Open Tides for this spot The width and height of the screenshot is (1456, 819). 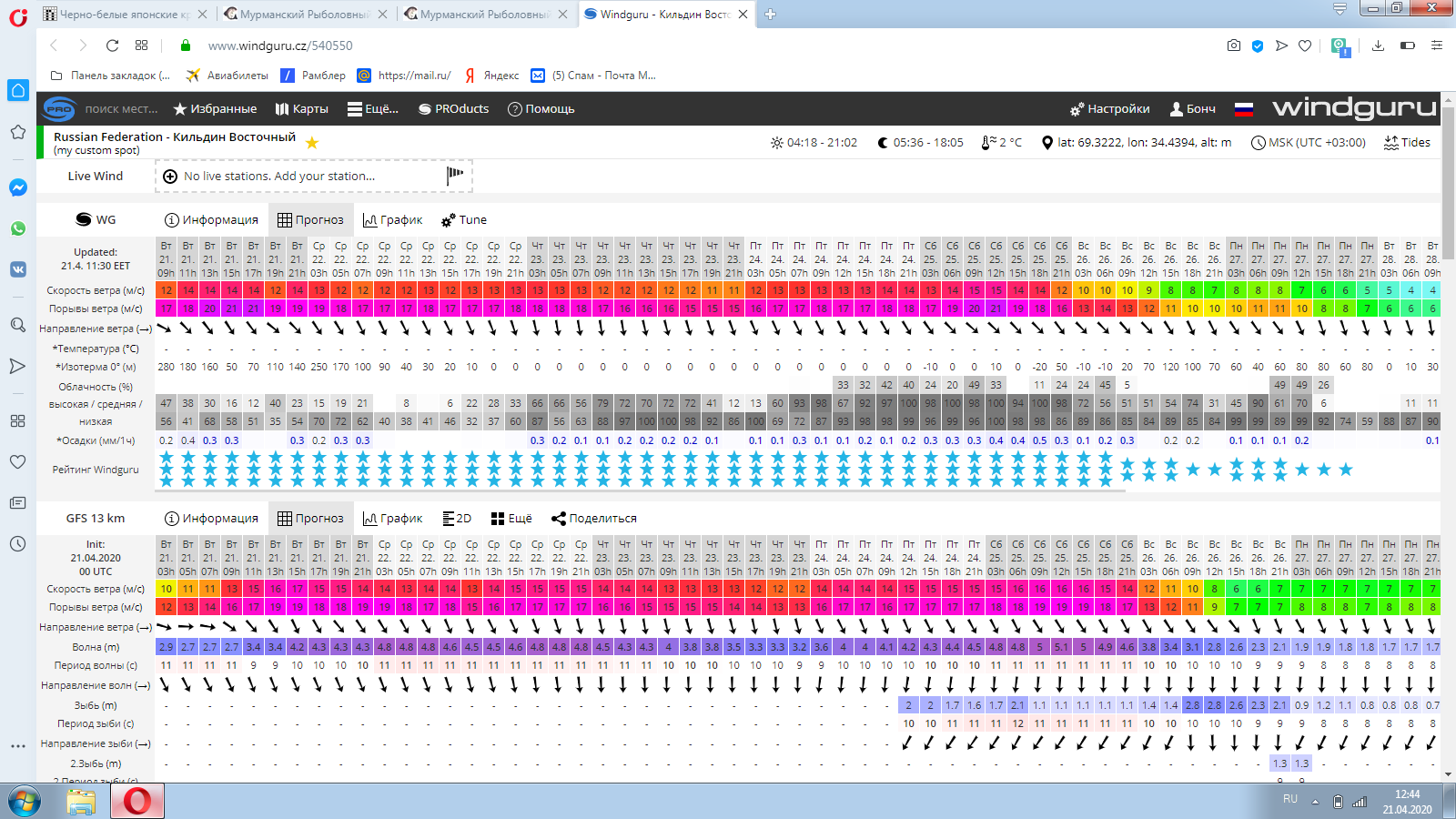click(x=1407, y=143)
